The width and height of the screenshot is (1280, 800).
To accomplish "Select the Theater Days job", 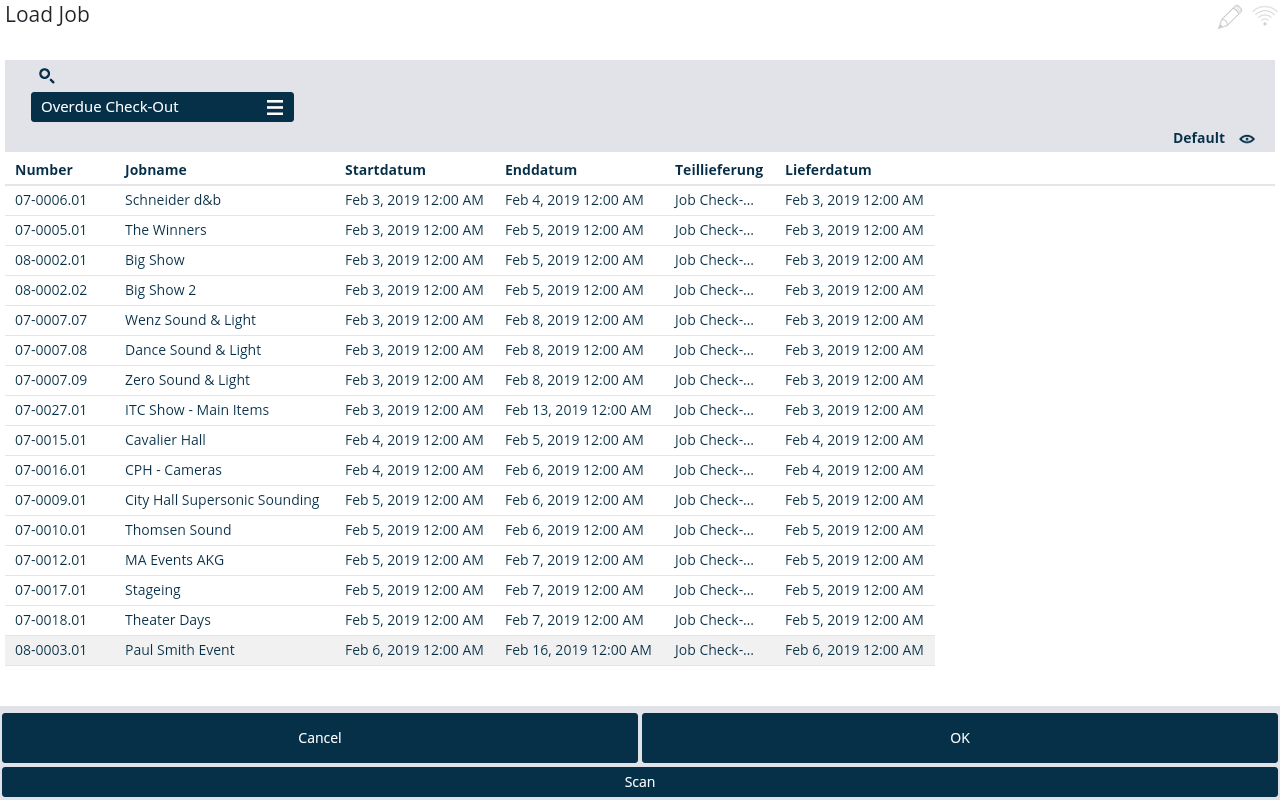I will point(470,620).
